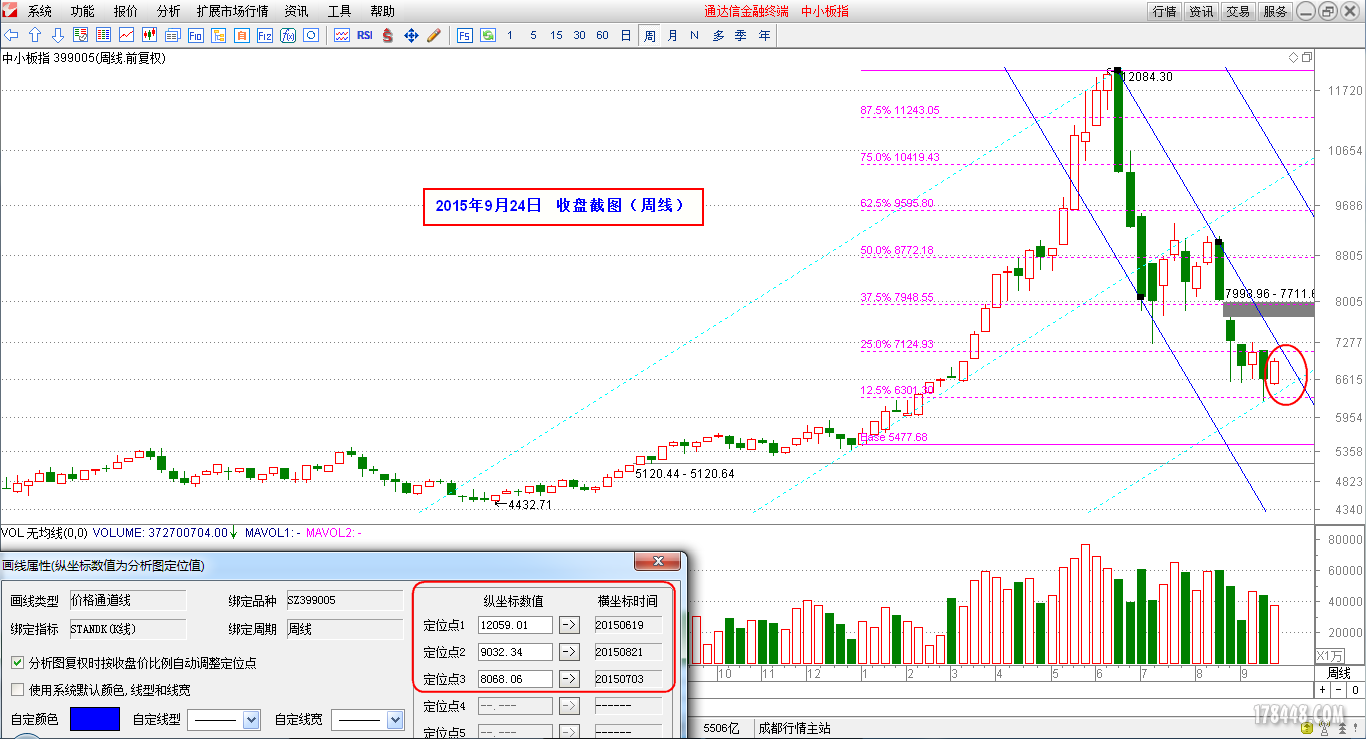Expand the 自定线型 line style dropdown

tap(251, 719)
